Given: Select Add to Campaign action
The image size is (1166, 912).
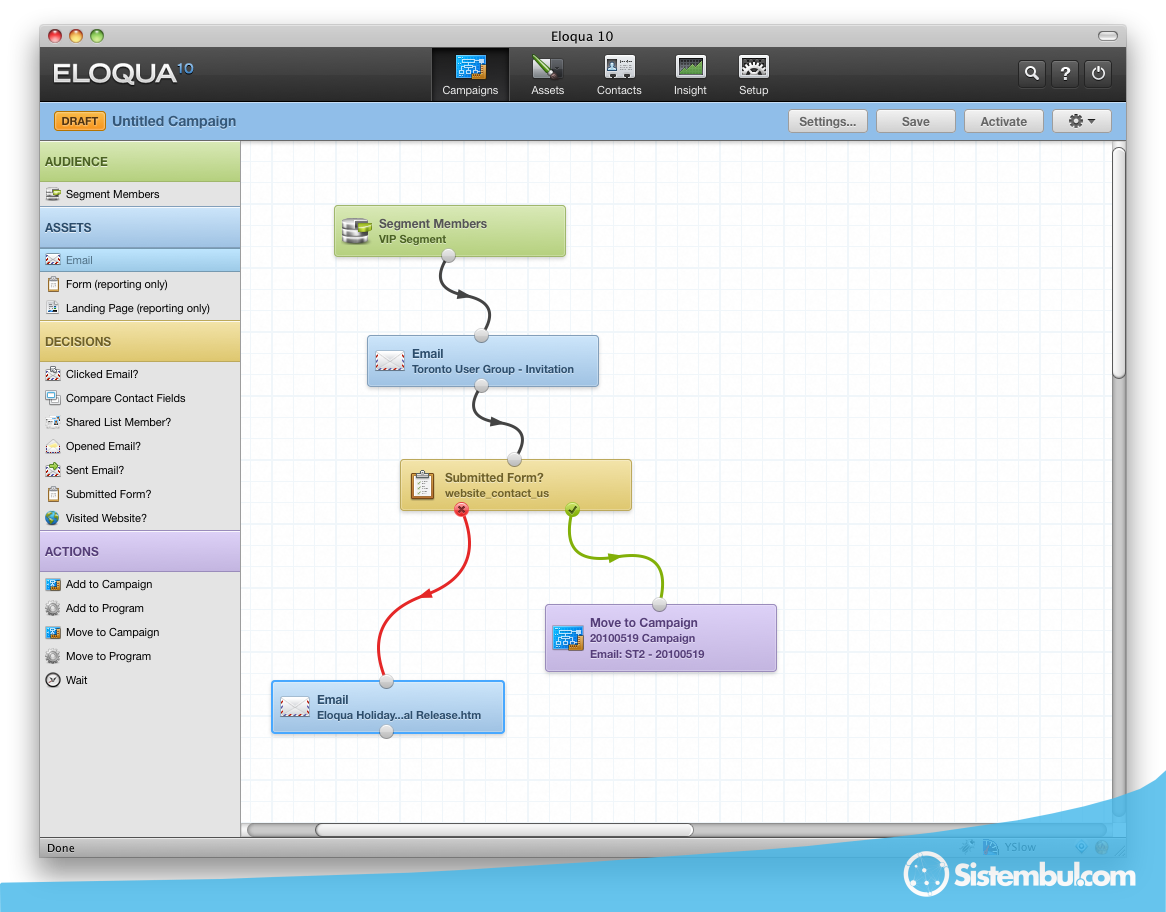Looking at the screenshot, I should pyautogui.click(x=140, y=584).
